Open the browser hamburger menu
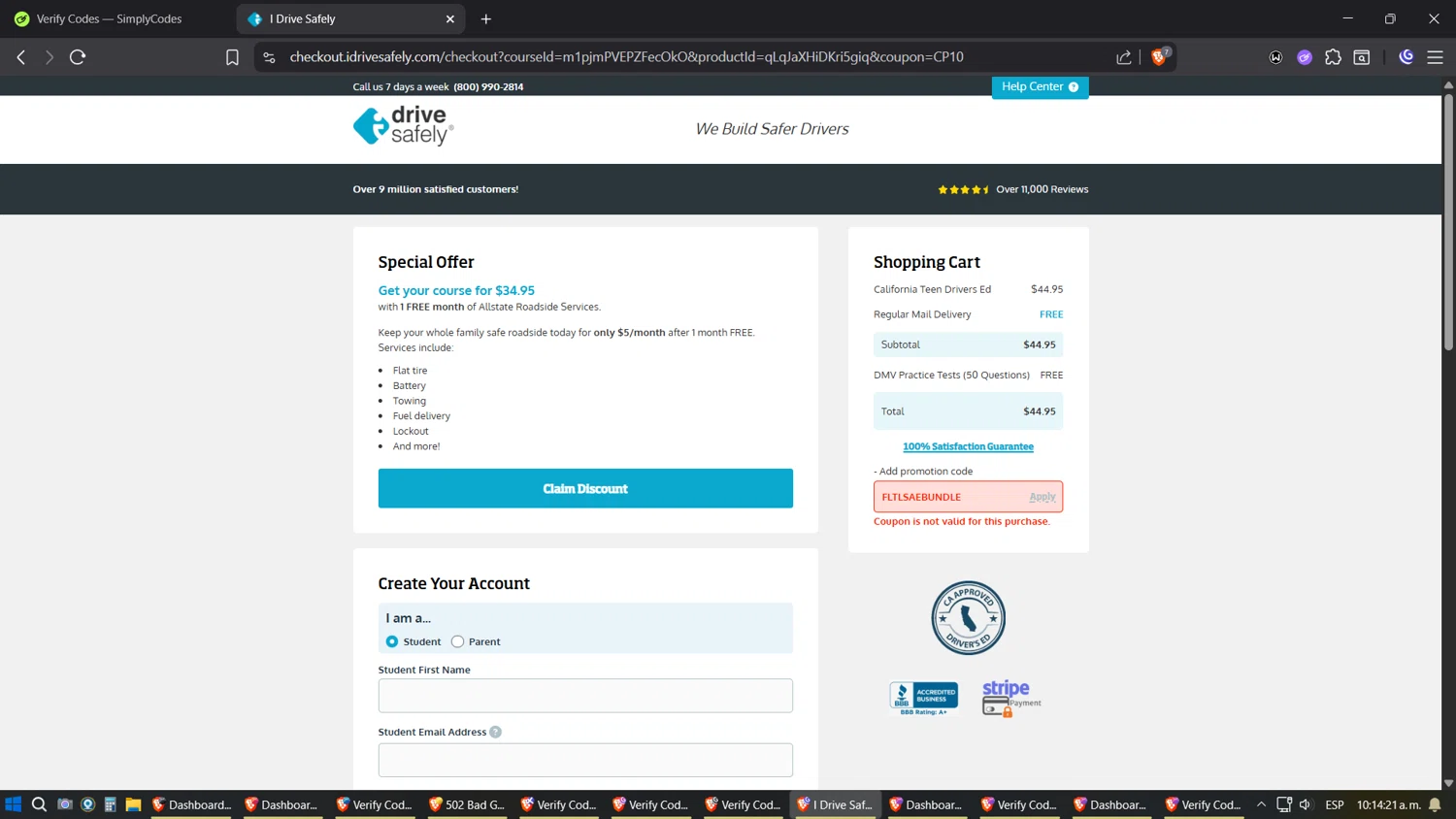The height and width of the screenshot is (819, 1456). pos(1435,57)
